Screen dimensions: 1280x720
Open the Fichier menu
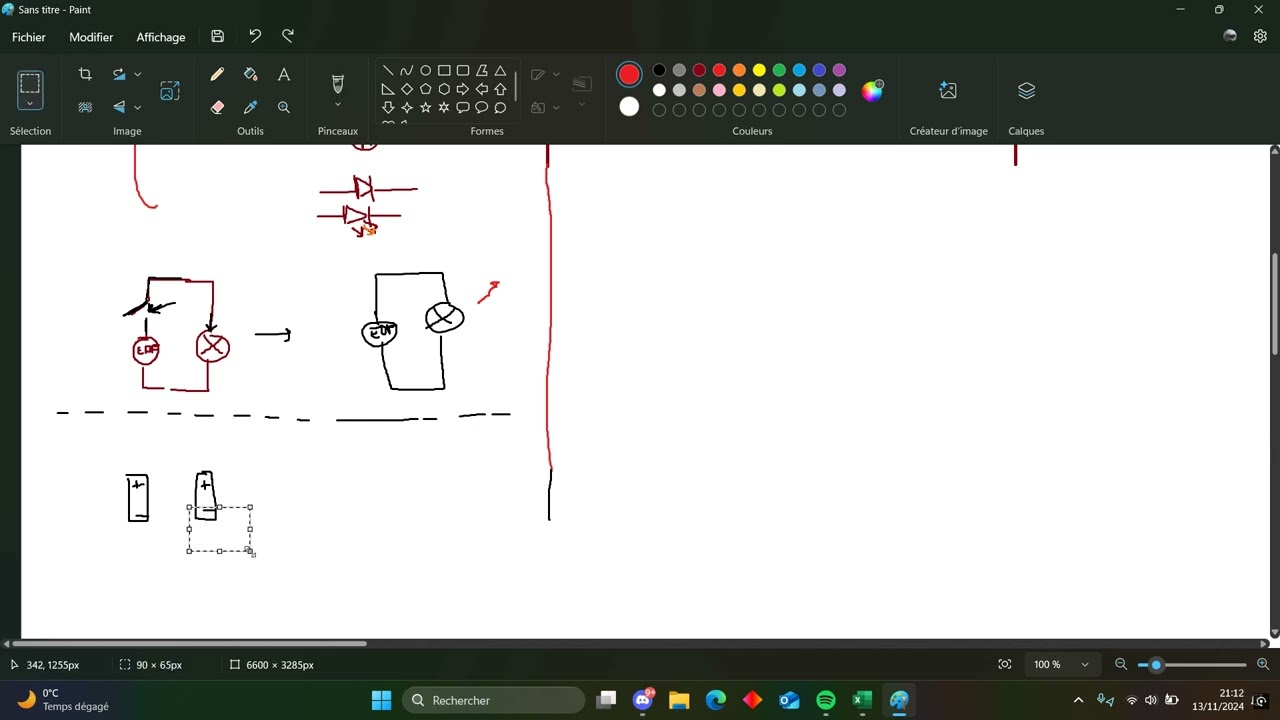(x=29, y=37)
